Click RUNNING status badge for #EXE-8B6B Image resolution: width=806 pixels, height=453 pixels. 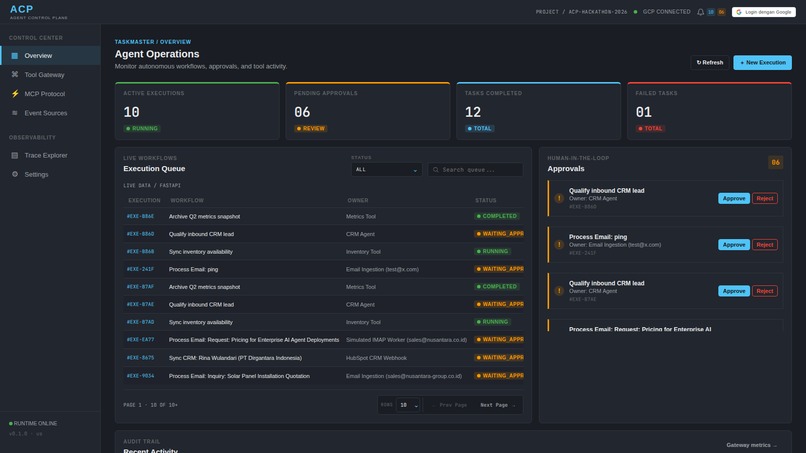[x=492, y=251]
